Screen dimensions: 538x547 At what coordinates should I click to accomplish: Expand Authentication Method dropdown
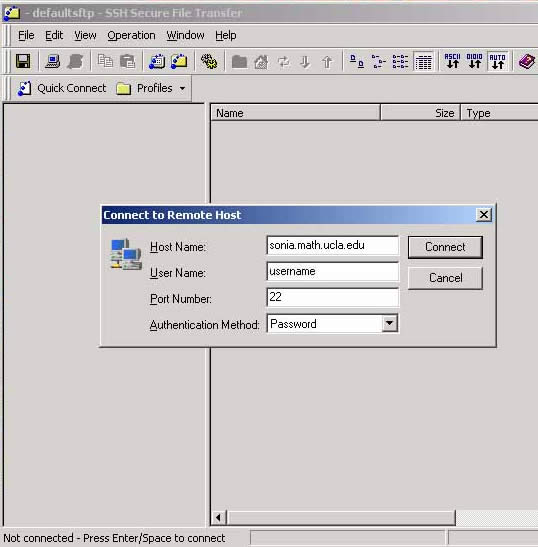(x=389, y=323)
